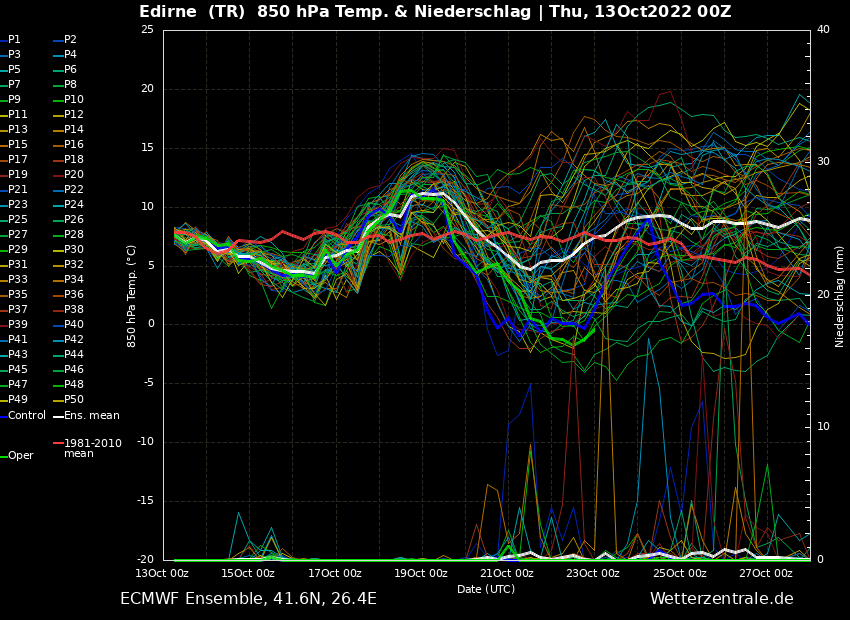Select the "850 hPa Temp. (°C)" axis title
This screenshot has height=620, width=850.
click(132, 296)
